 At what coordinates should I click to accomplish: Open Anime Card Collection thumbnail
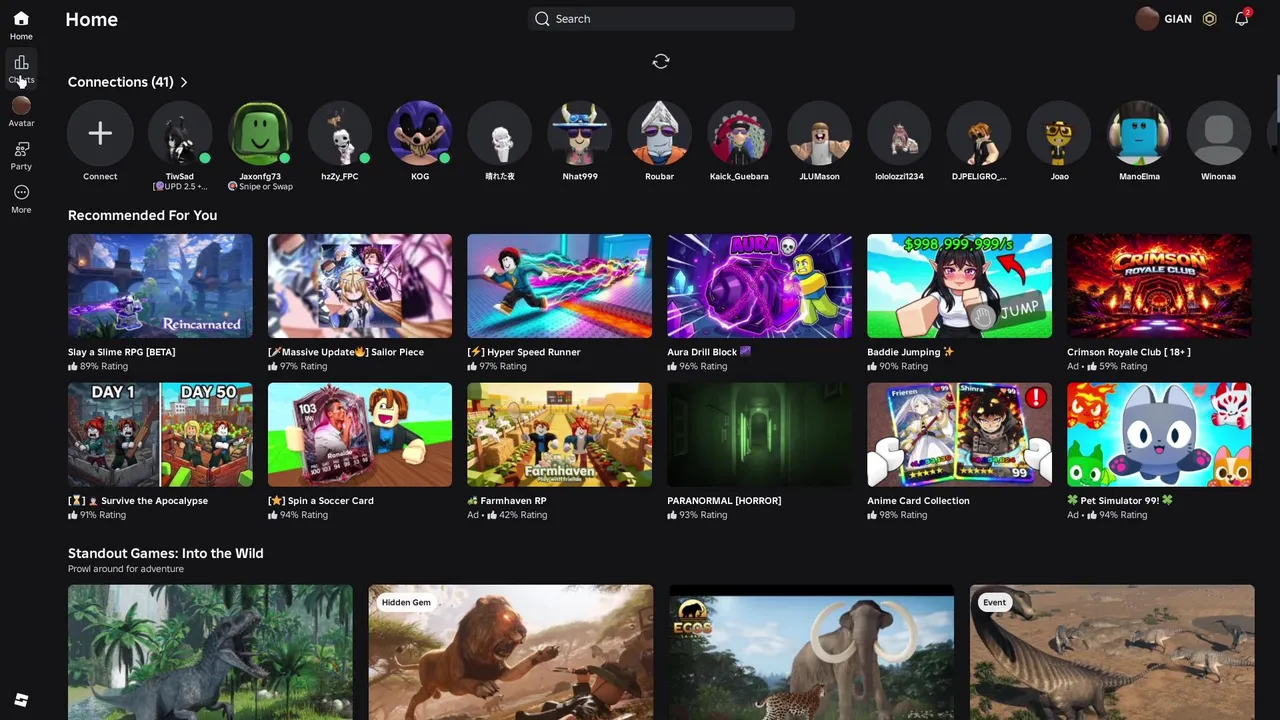point(959,435)
